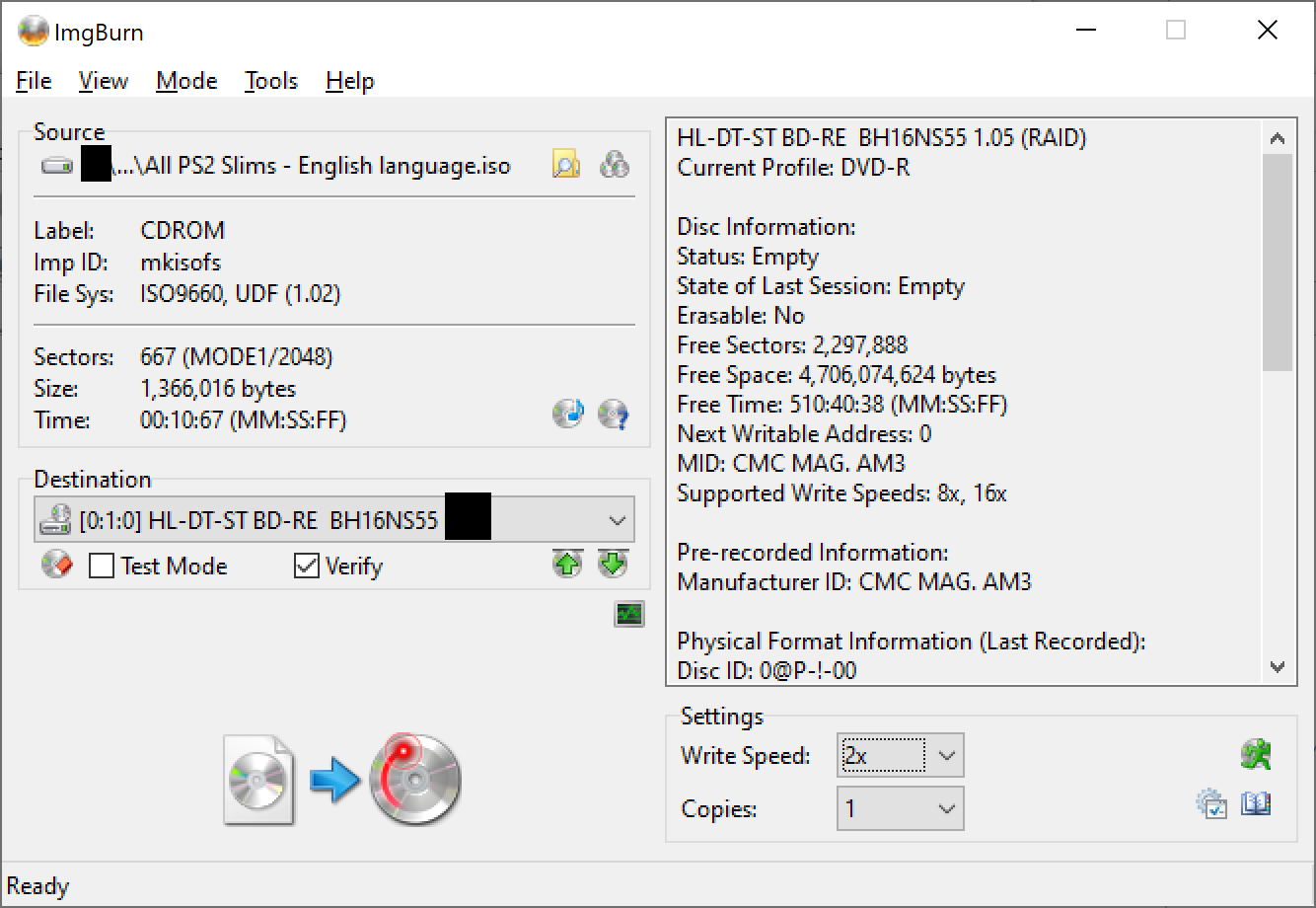Click the scroll down arrow in disc info panel

[1278, 667]
